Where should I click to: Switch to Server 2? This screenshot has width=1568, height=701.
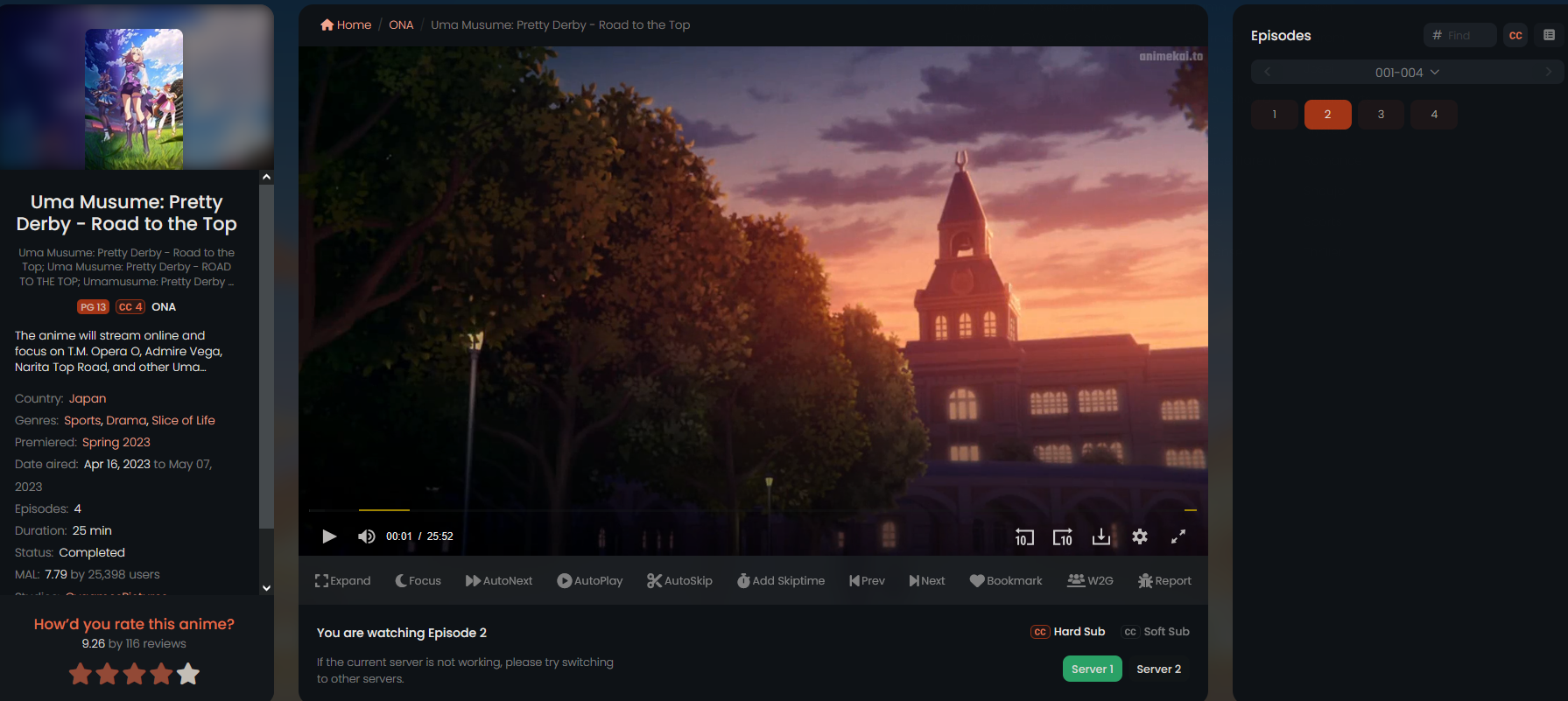coord(1159,669)
